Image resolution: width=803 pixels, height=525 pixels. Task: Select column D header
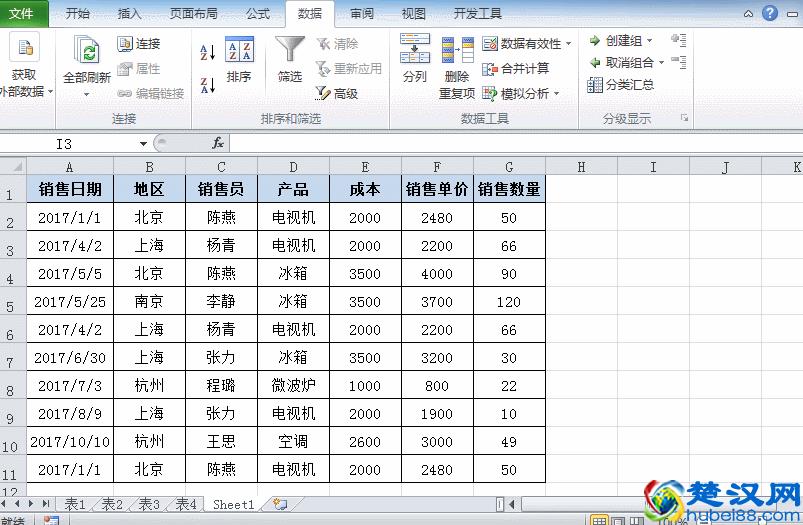tap(293, 167)
